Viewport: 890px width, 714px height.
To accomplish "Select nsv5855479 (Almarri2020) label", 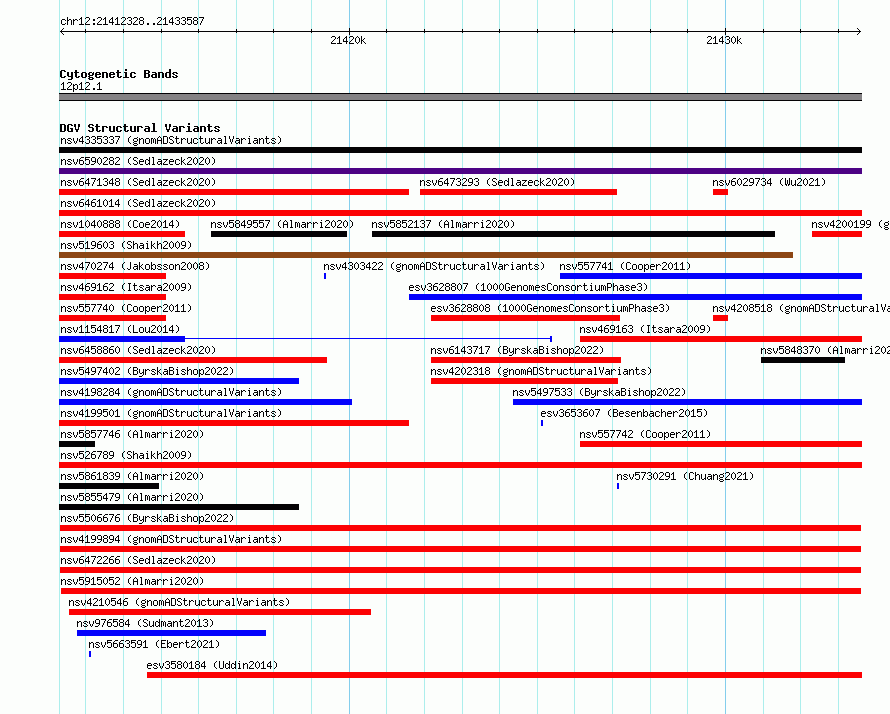I will [x=132, y=497].
